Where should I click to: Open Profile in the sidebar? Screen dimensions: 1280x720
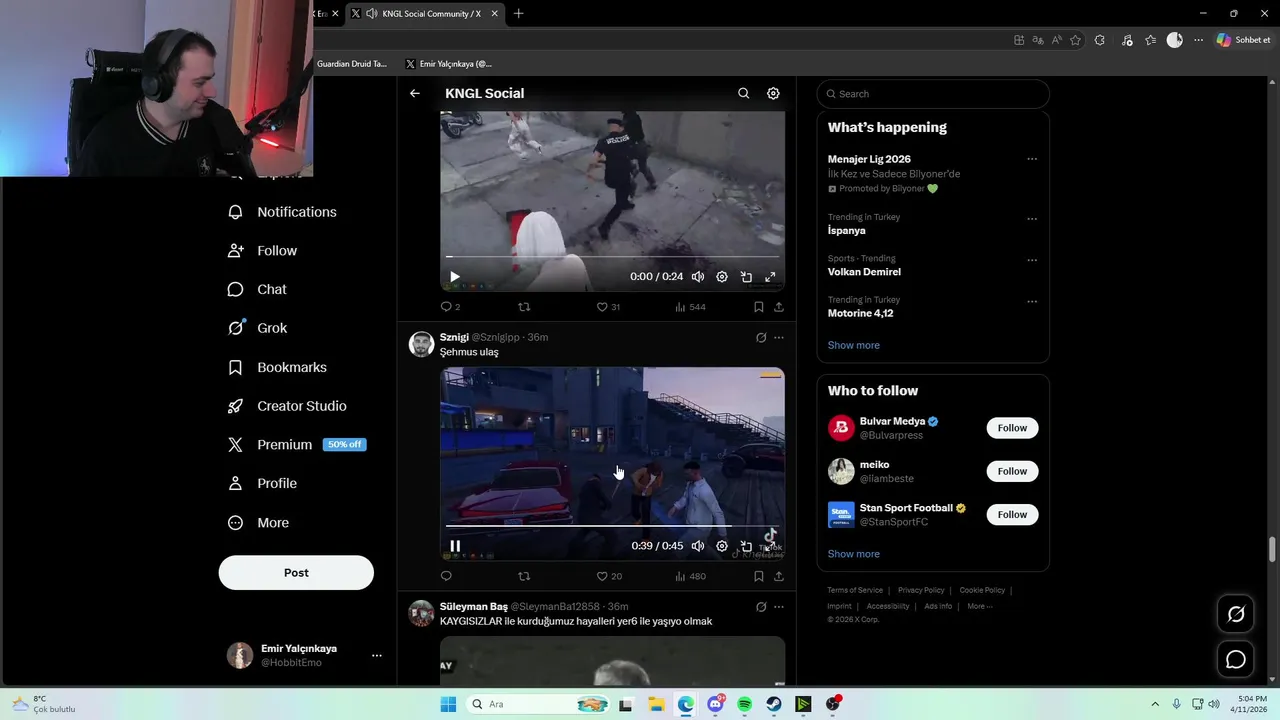[x=262, y=484]
